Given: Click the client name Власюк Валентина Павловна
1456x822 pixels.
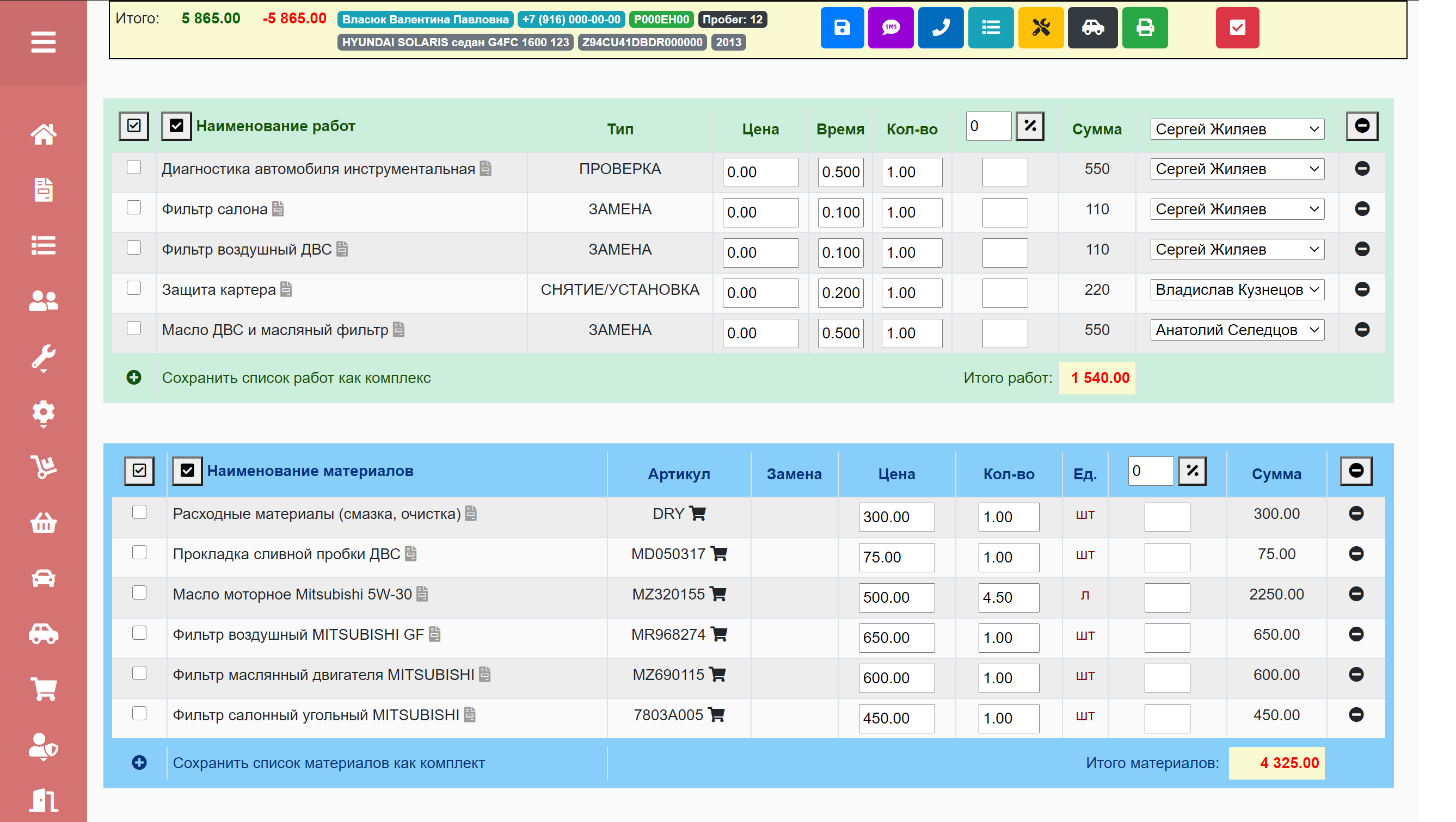Looking at the screenshot, I should [425, 19].
